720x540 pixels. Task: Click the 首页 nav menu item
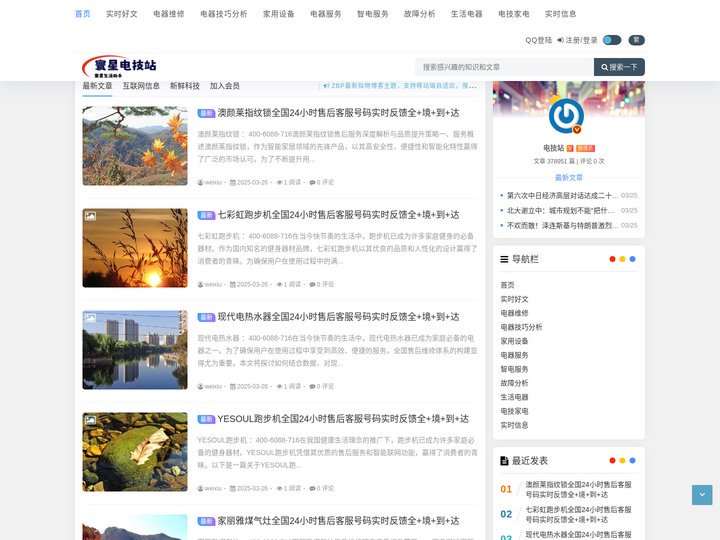[83, 14]
